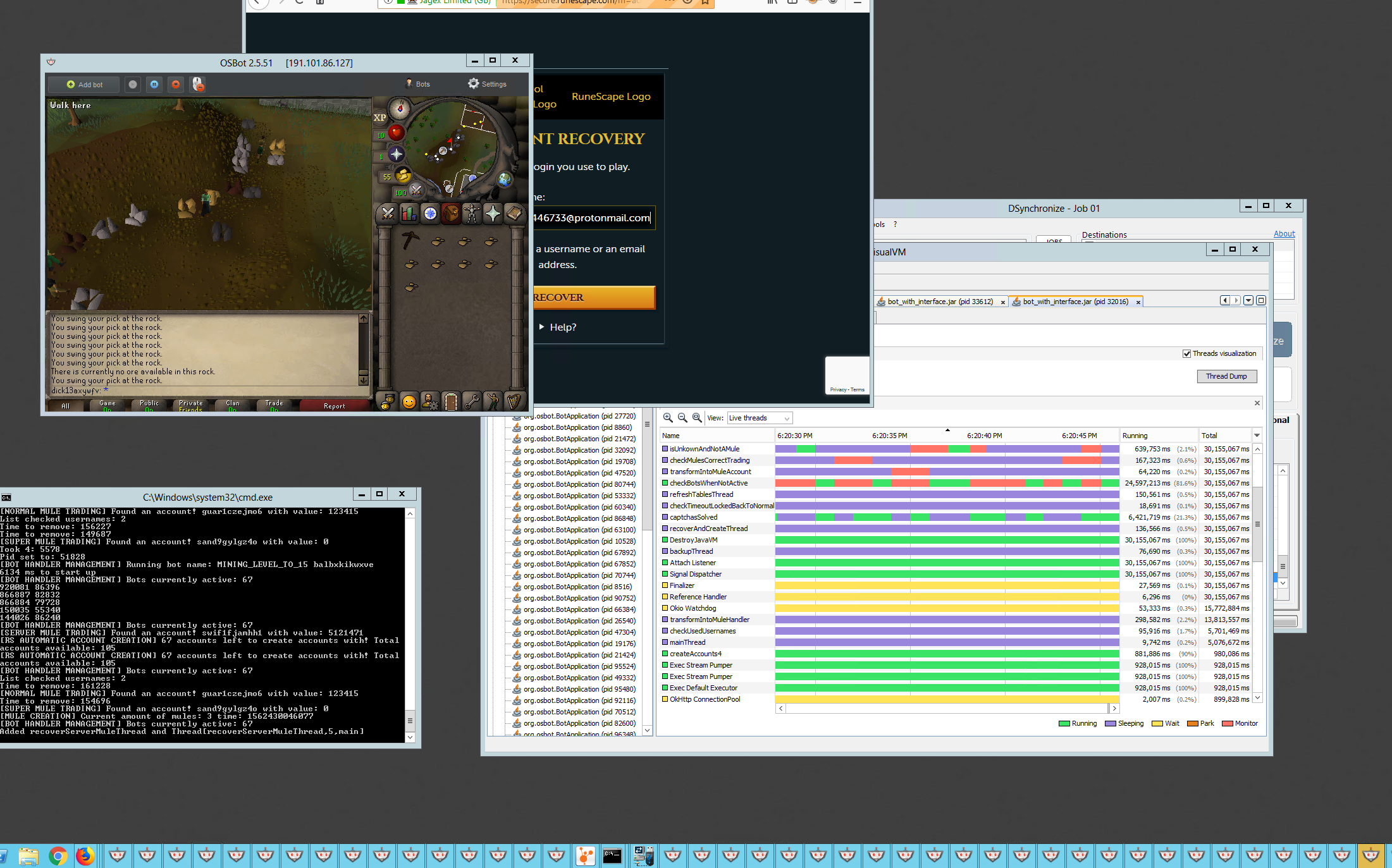
Task: Open the Music Player harp icon
Action: point(514,401)
